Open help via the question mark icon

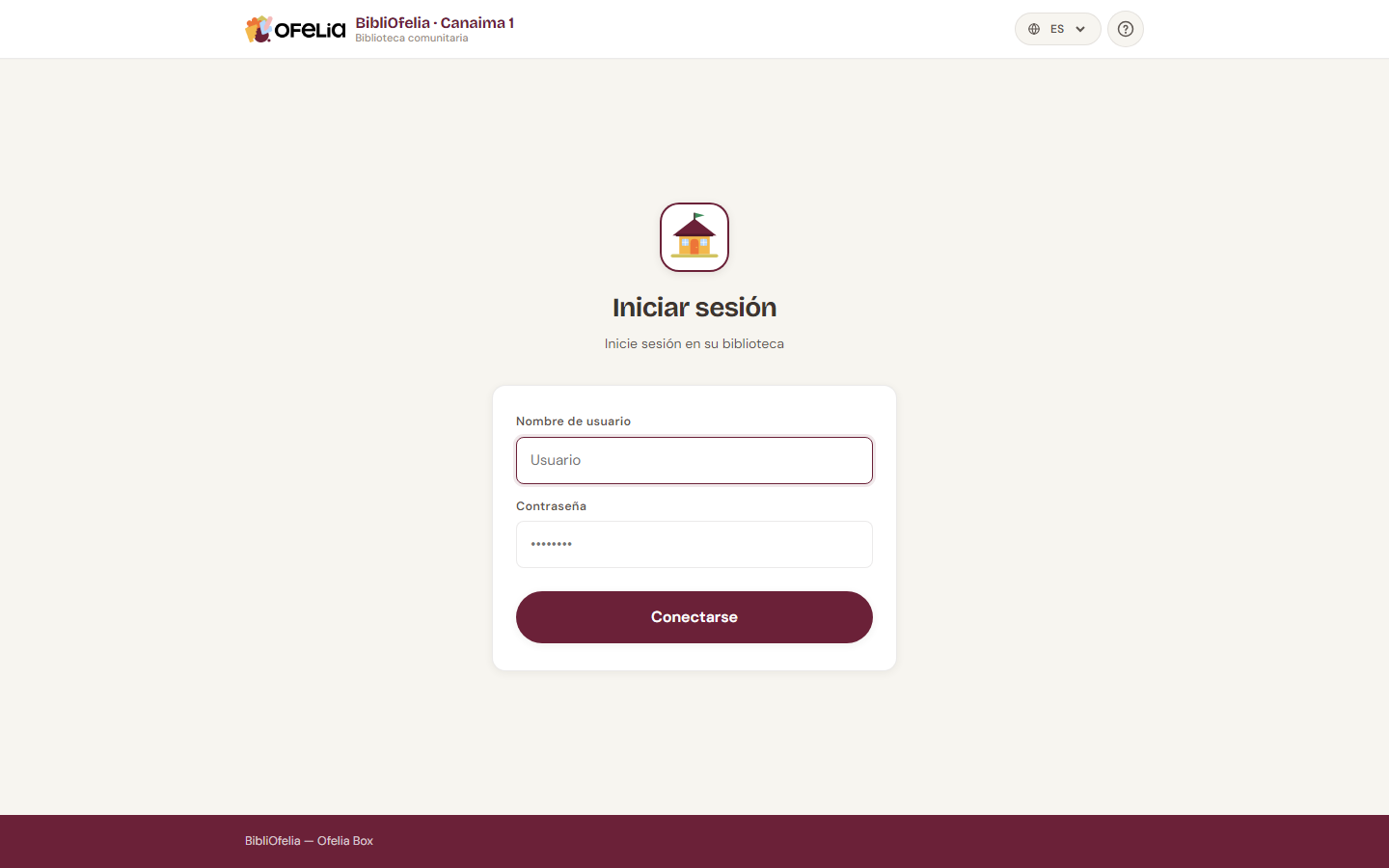coord(1126,29)
